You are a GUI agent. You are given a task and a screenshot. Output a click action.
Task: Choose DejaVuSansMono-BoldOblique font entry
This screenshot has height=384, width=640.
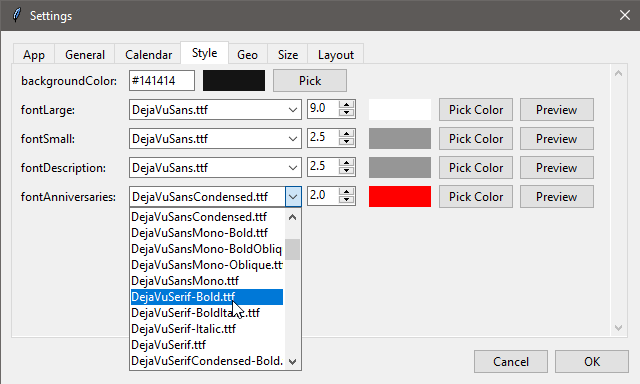(x=207, y=249)
